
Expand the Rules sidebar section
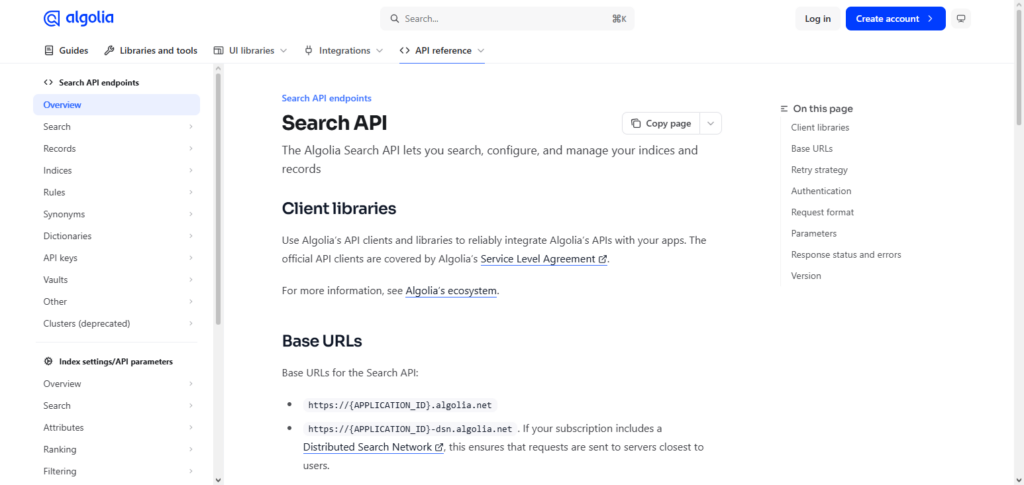191,193
